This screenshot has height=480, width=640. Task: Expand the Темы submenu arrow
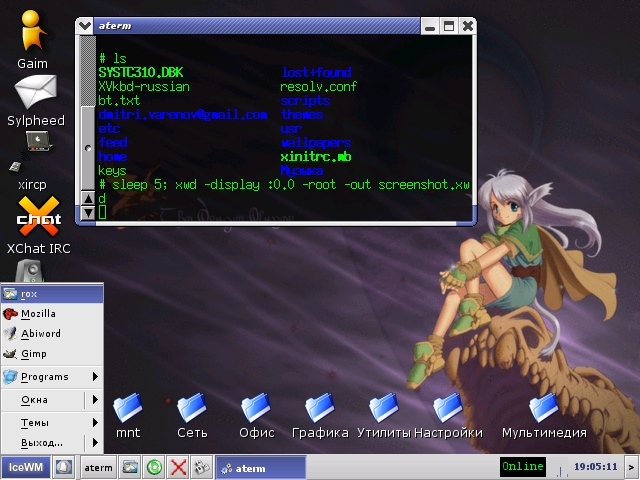pyautogui.click(x=95, y=422)
